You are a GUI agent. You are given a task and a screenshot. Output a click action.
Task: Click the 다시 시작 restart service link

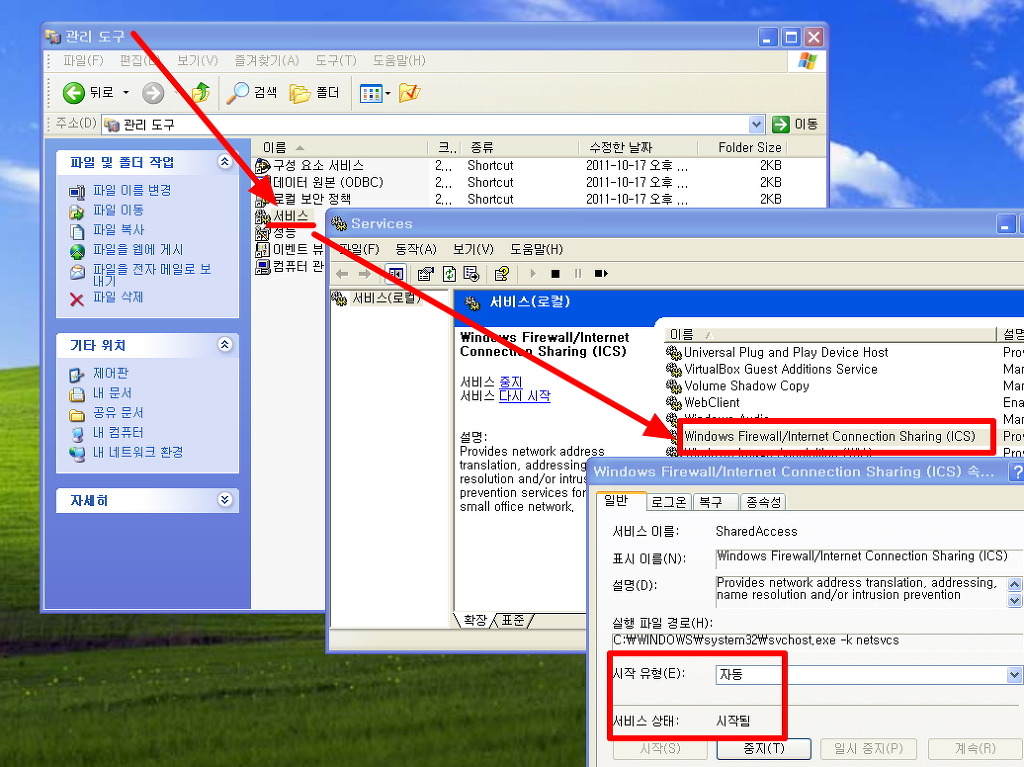524,396
